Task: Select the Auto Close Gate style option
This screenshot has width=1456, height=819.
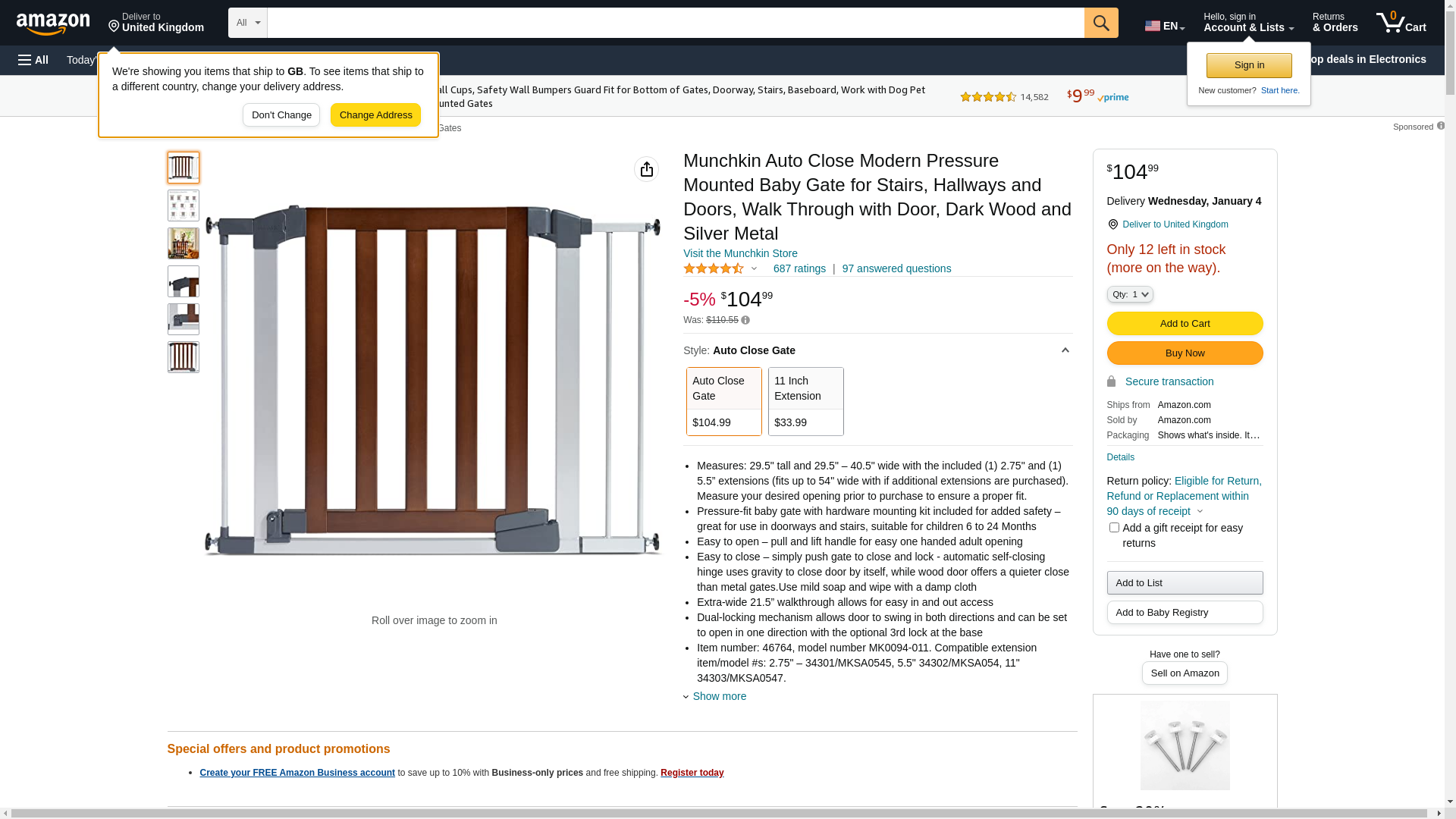Action: point(723,401)
